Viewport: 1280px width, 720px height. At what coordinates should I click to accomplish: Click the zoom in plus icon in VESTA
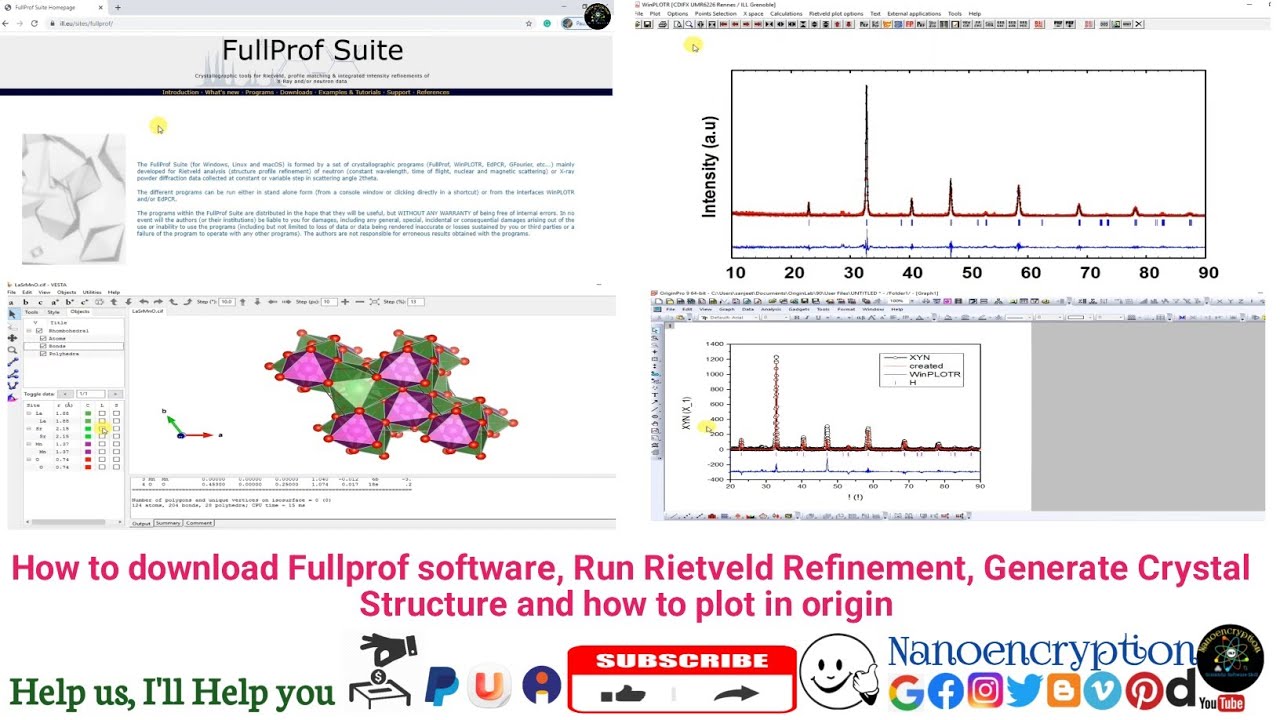tap(345, 301)
